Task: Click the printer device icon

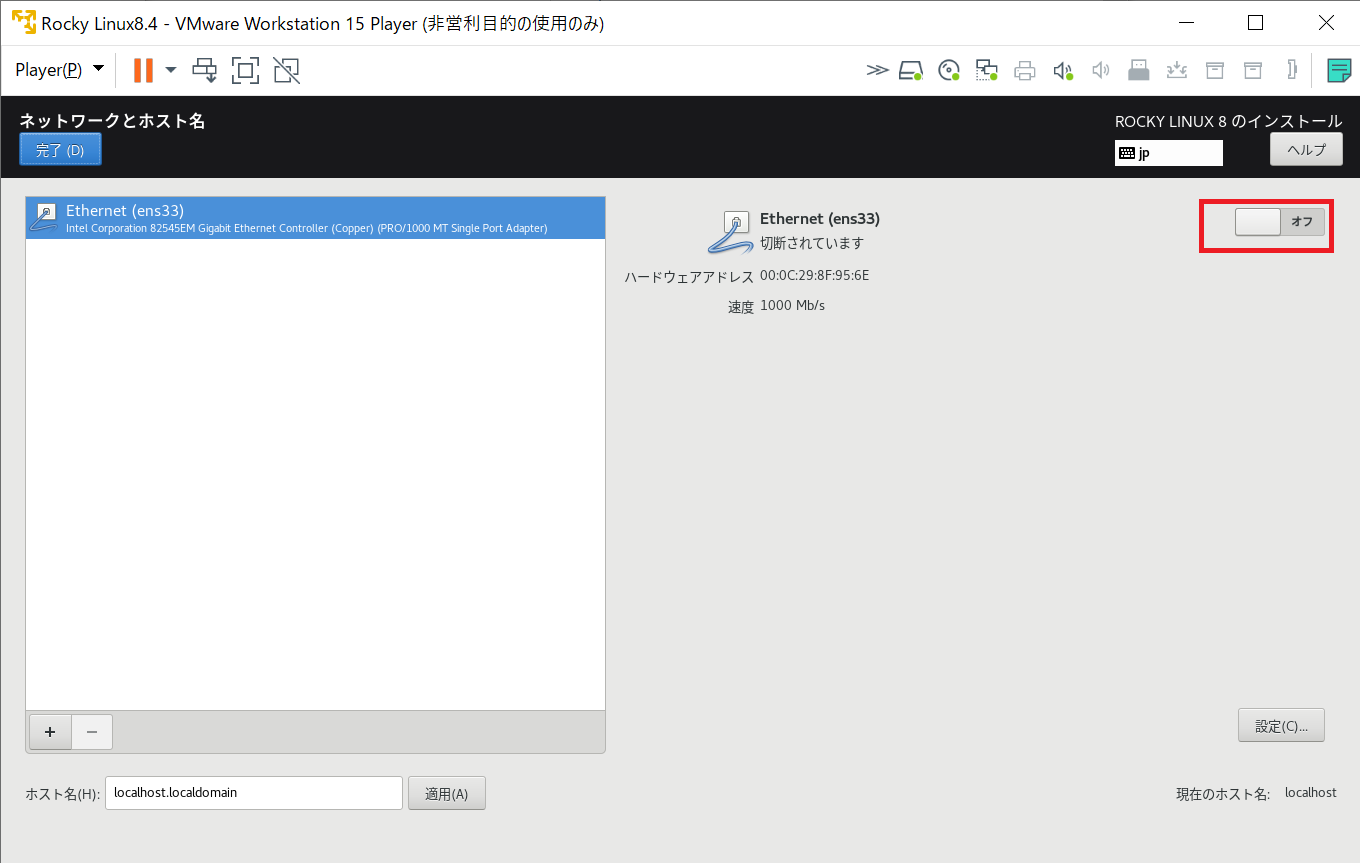Action: pos(1025,70)
